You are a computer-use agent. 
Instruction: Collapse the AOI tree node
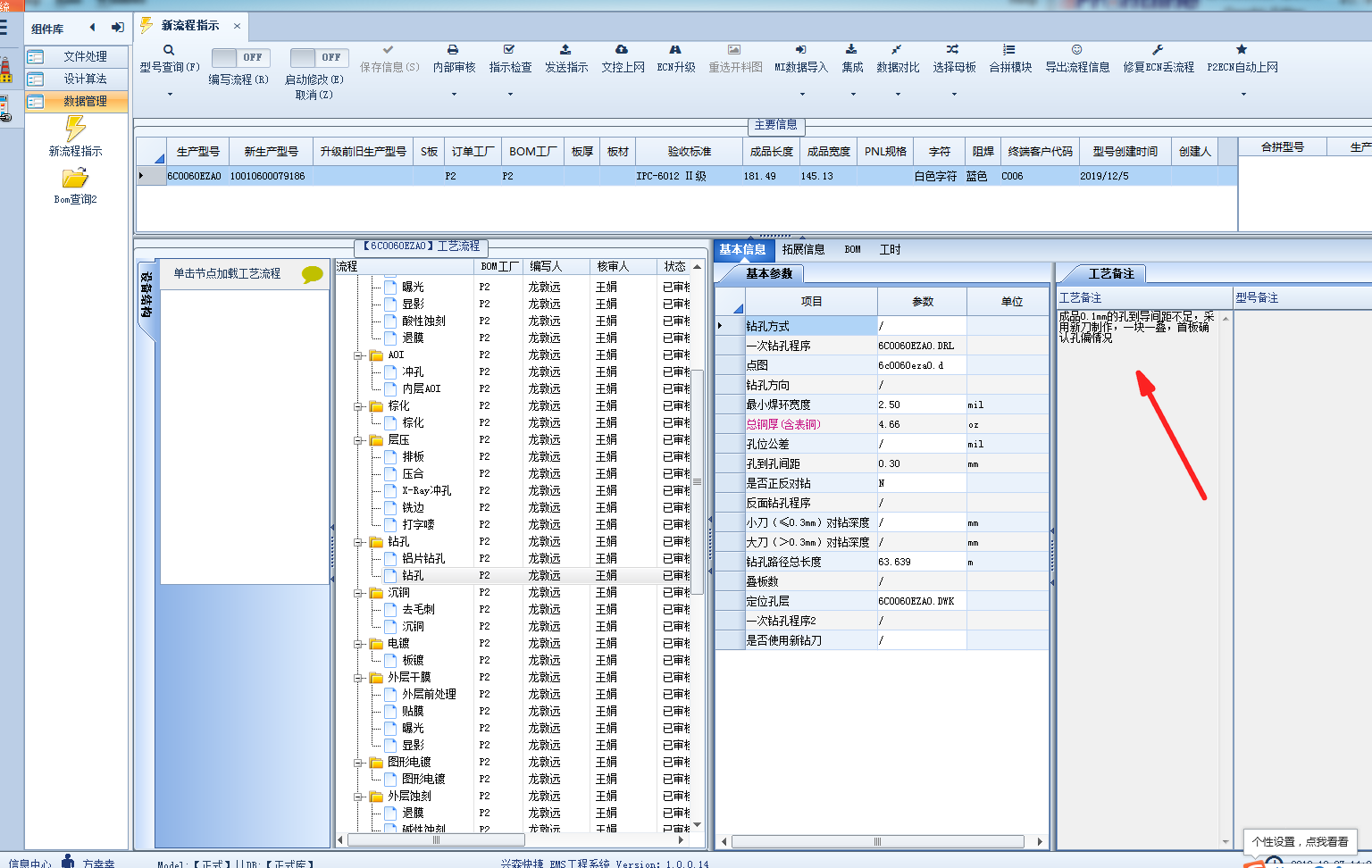(x=358, y=355)
